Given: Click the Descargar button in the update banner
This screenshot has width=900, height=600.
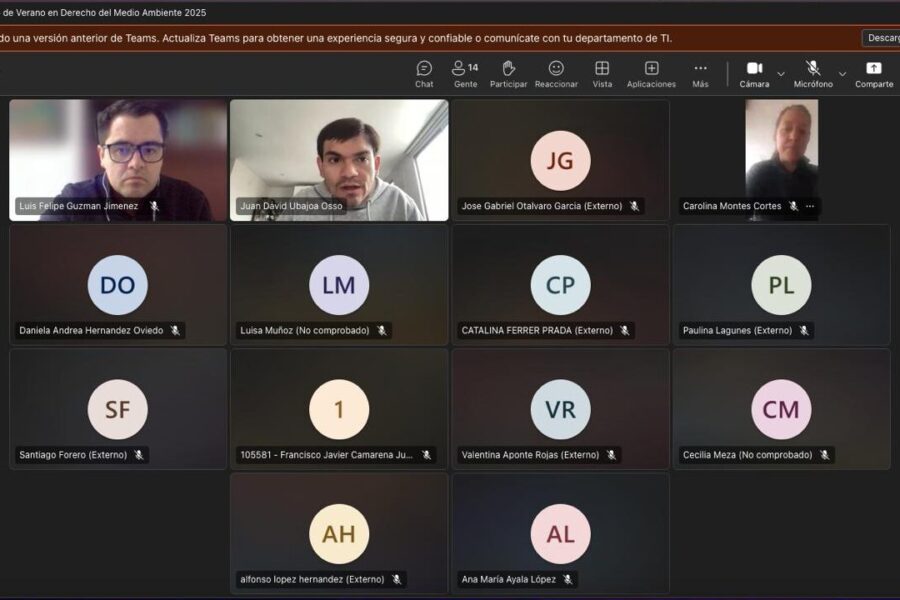Looking at the screenshot, I should pos(880,38).
